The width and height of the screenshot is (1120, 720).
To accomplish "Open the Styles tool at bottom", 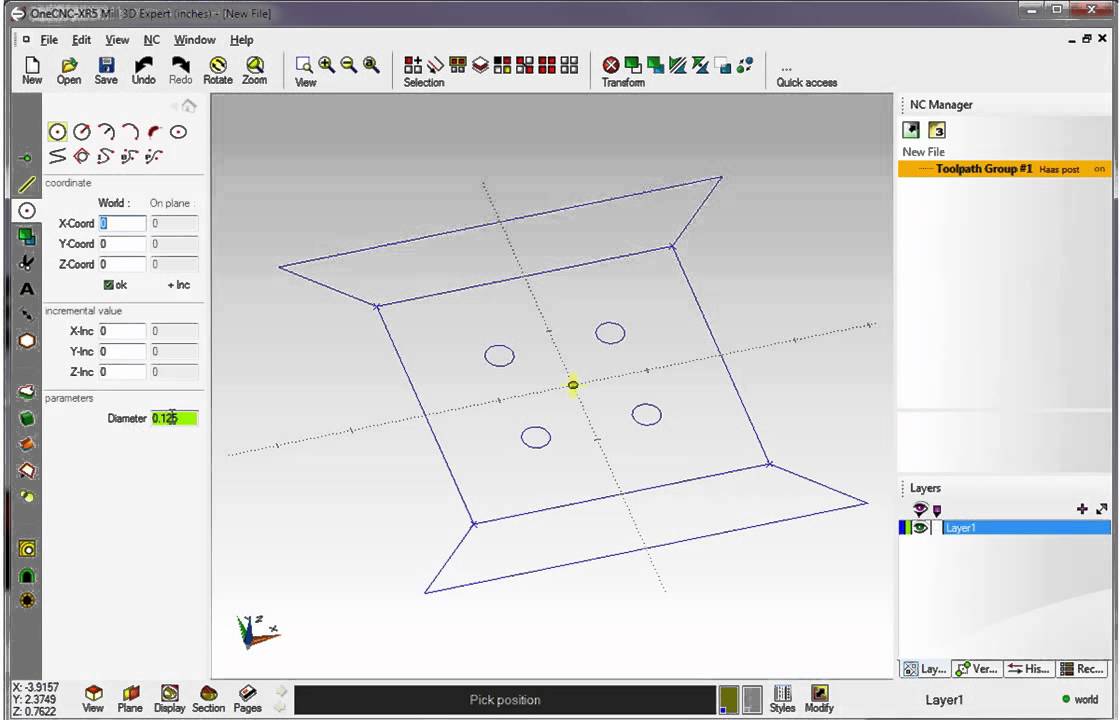I will 782,699.
